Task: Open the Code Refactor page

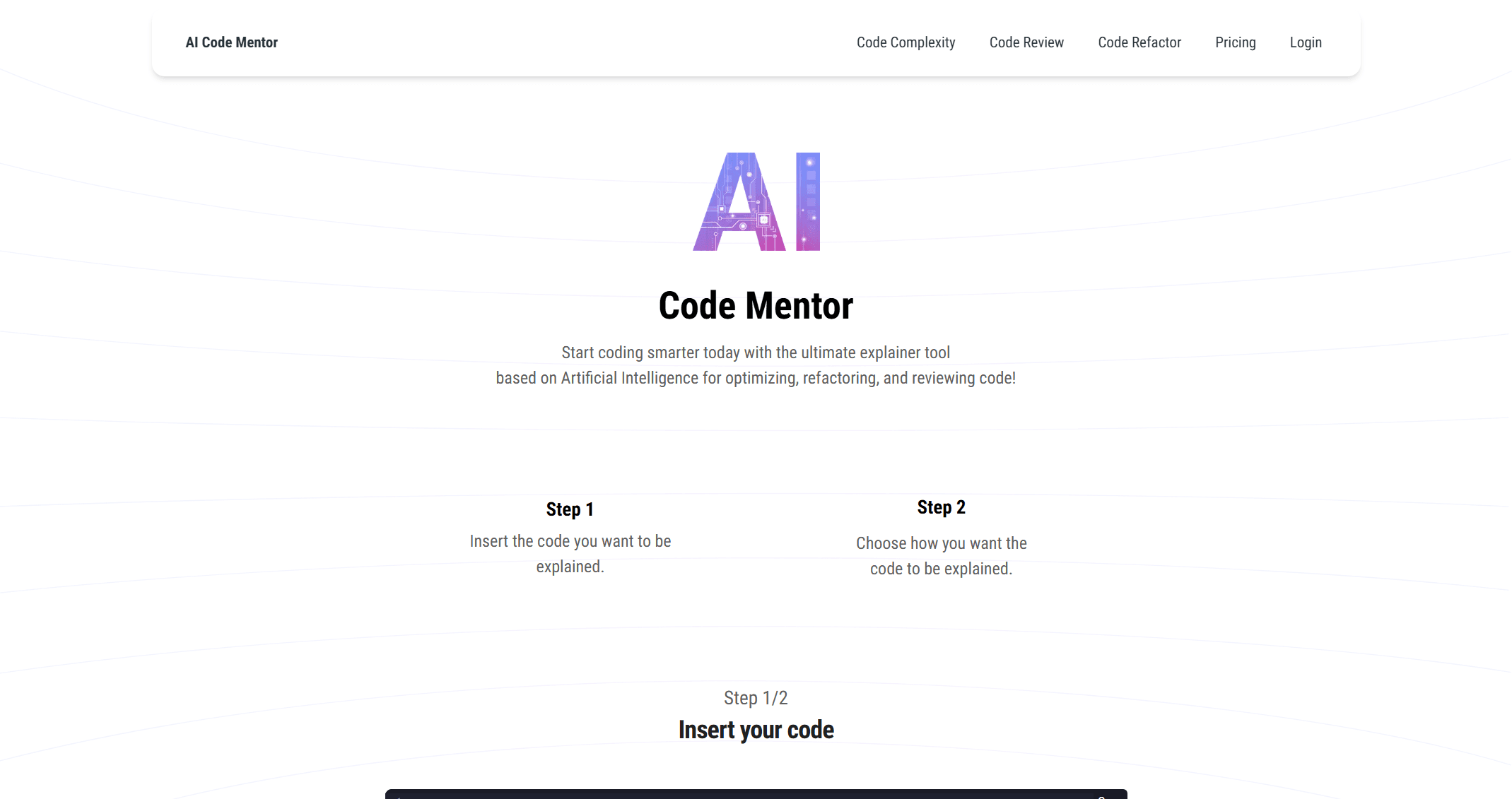Action: point(1139,42)
